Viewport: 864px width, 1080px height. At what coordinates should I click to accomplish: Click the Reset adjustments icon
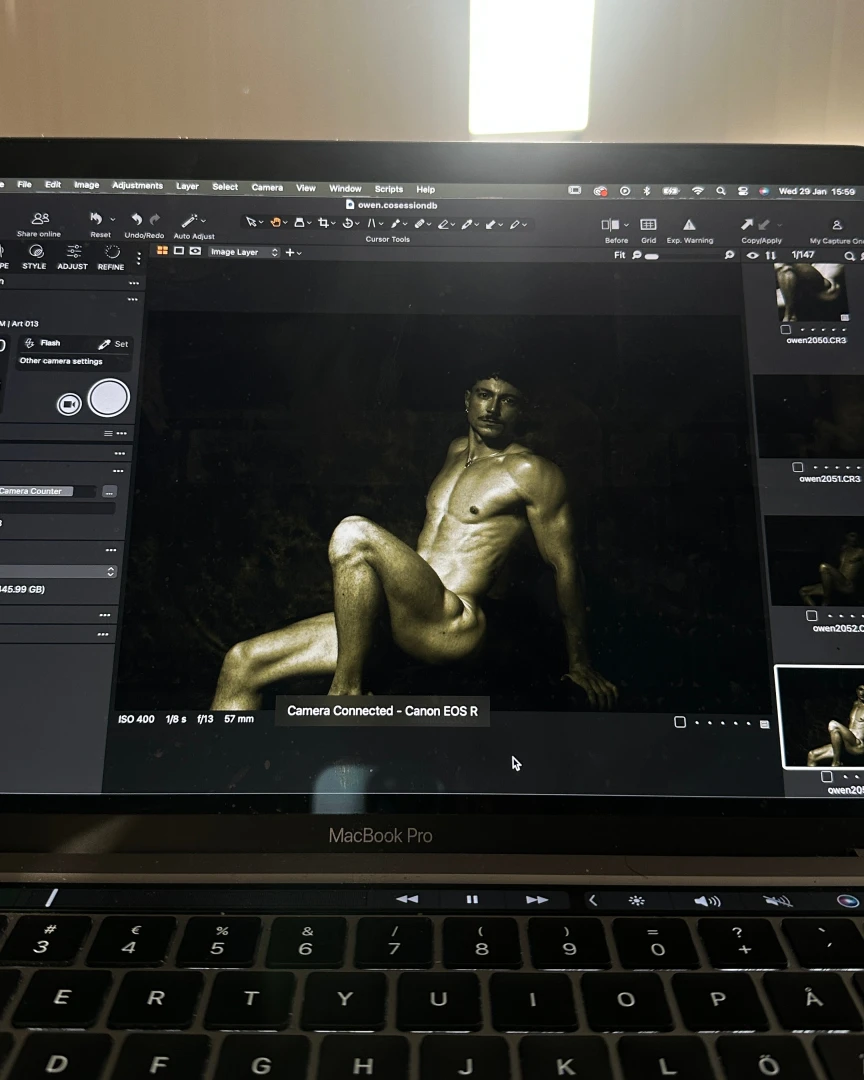coord(97,219)
